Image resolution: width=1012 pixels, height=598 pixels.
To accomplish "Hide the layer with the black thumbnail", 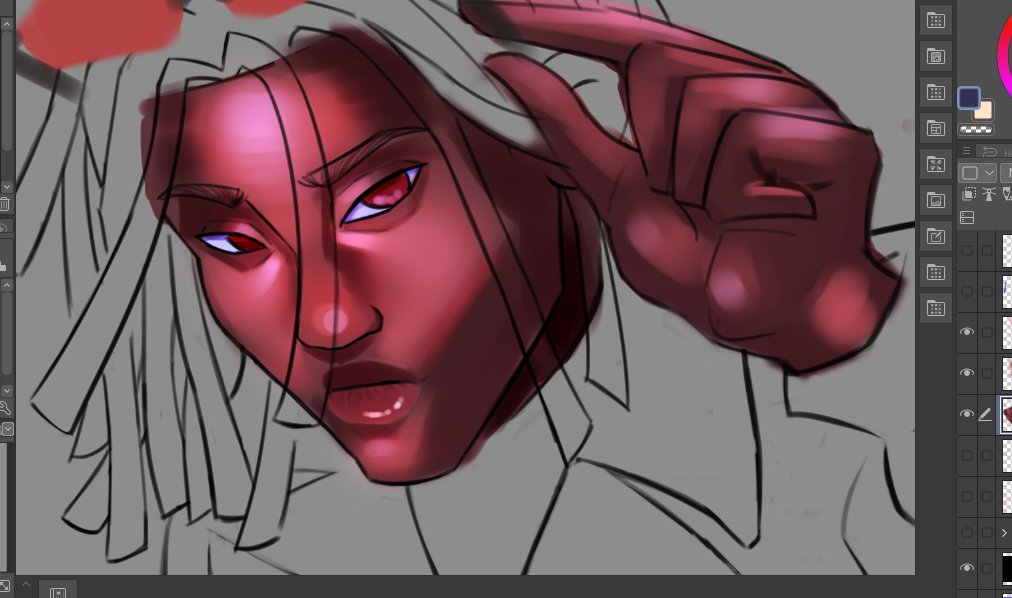I will [967, 568].
